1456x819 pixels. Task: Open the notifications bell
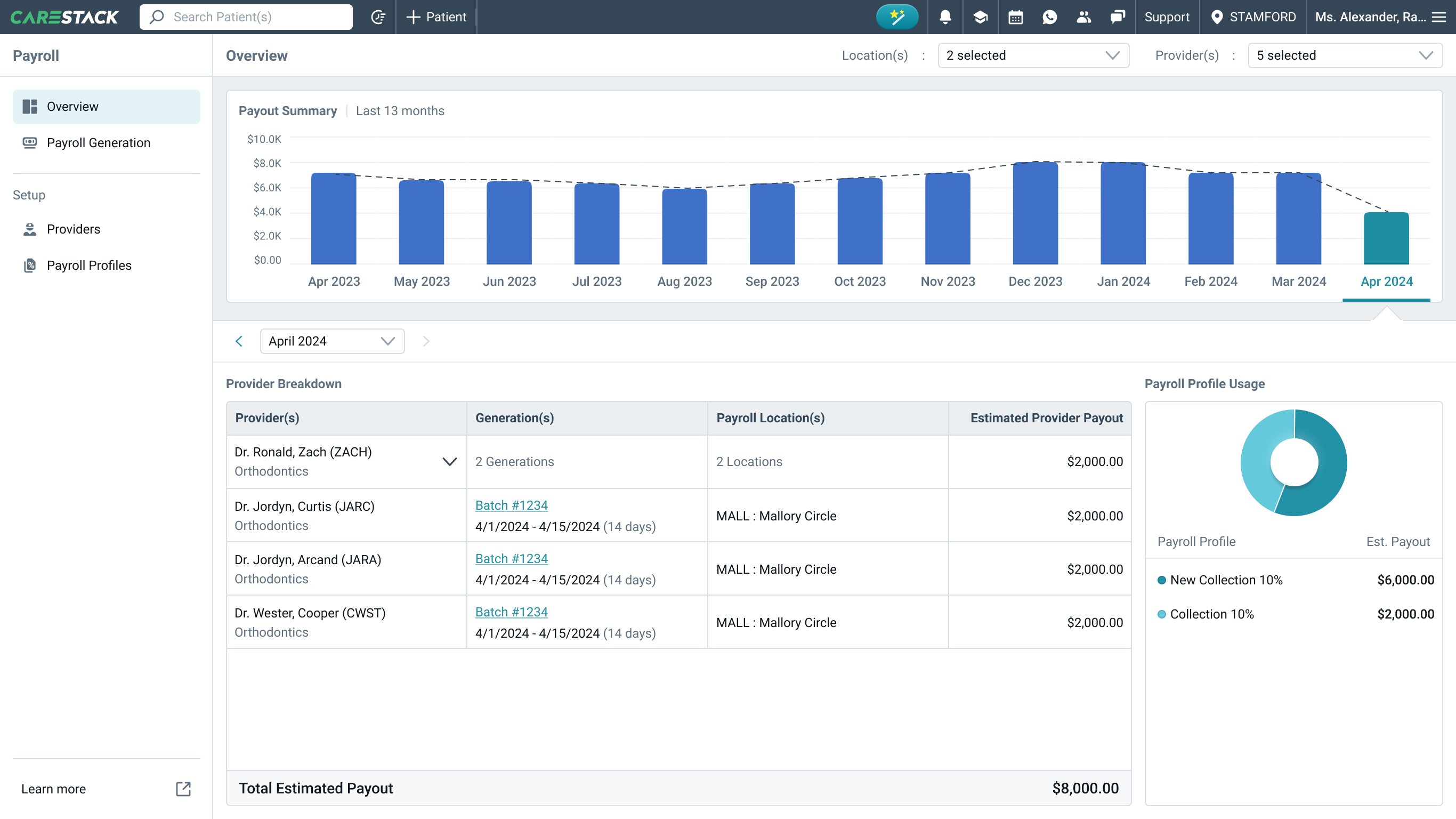click(x=945, y=17)
